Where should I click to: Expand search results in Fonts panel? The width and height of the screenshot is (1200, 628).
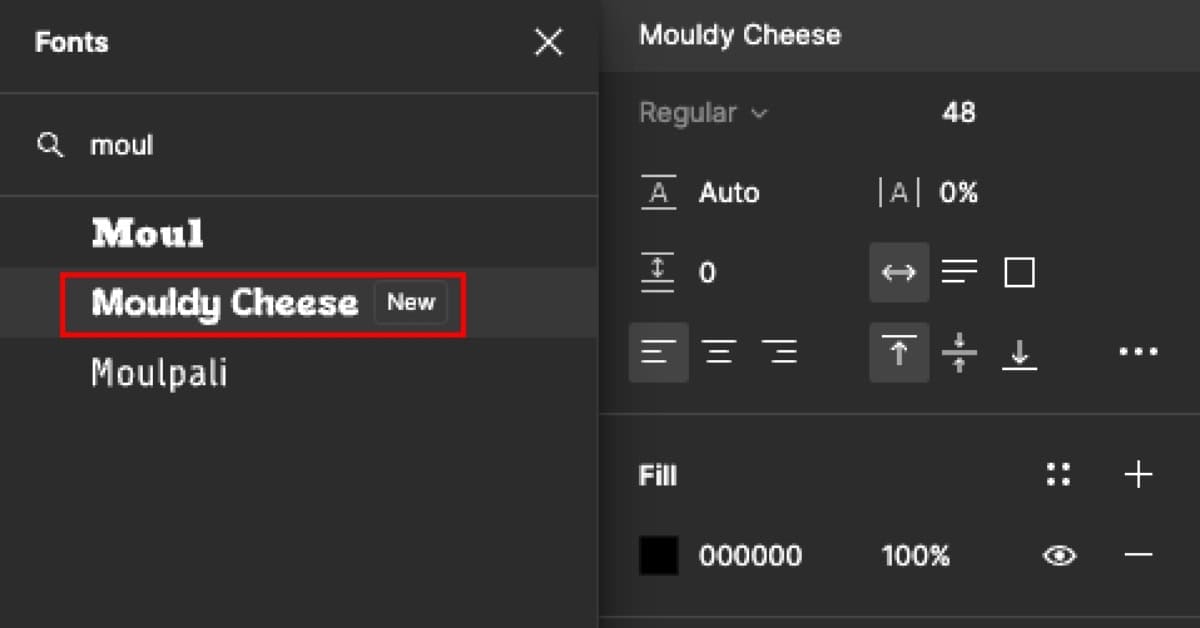[x=50, y=145]
